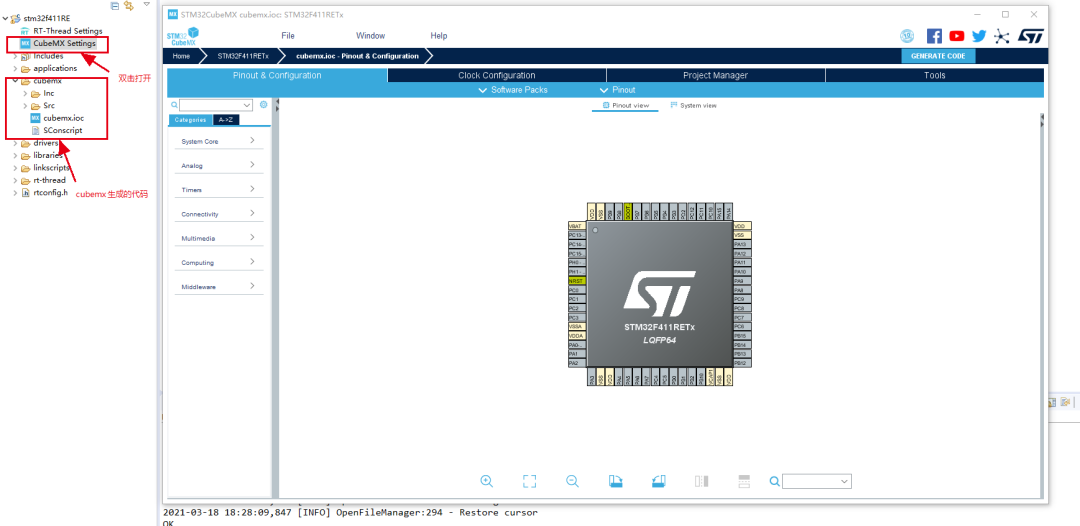The image size is (1080, 526).
Task: Switch to Pinout & Configuration tab
Action: click(x=277, y=76)
